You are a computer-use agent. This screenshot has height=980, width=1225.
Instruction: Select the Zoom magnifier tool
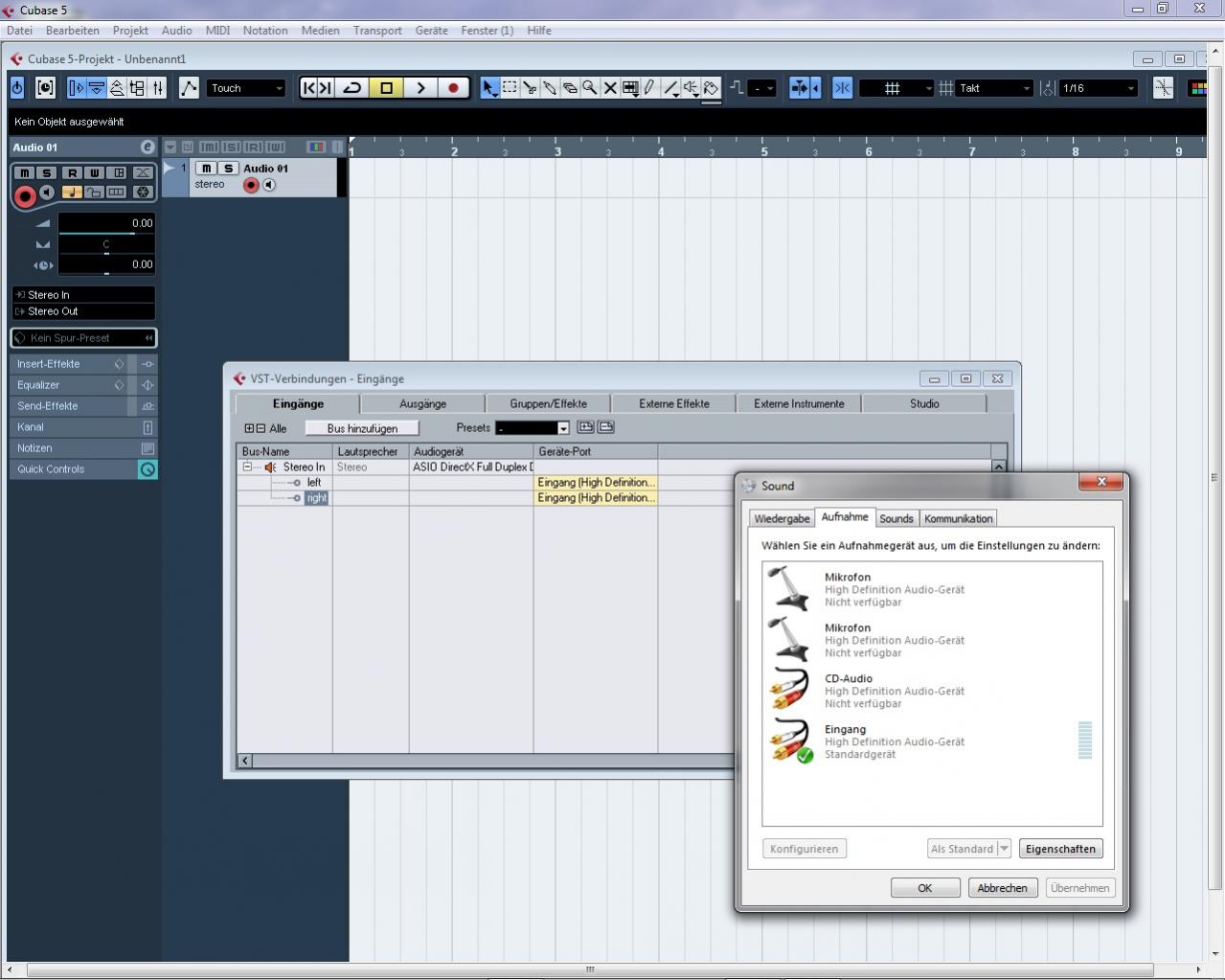coord(590,88)
